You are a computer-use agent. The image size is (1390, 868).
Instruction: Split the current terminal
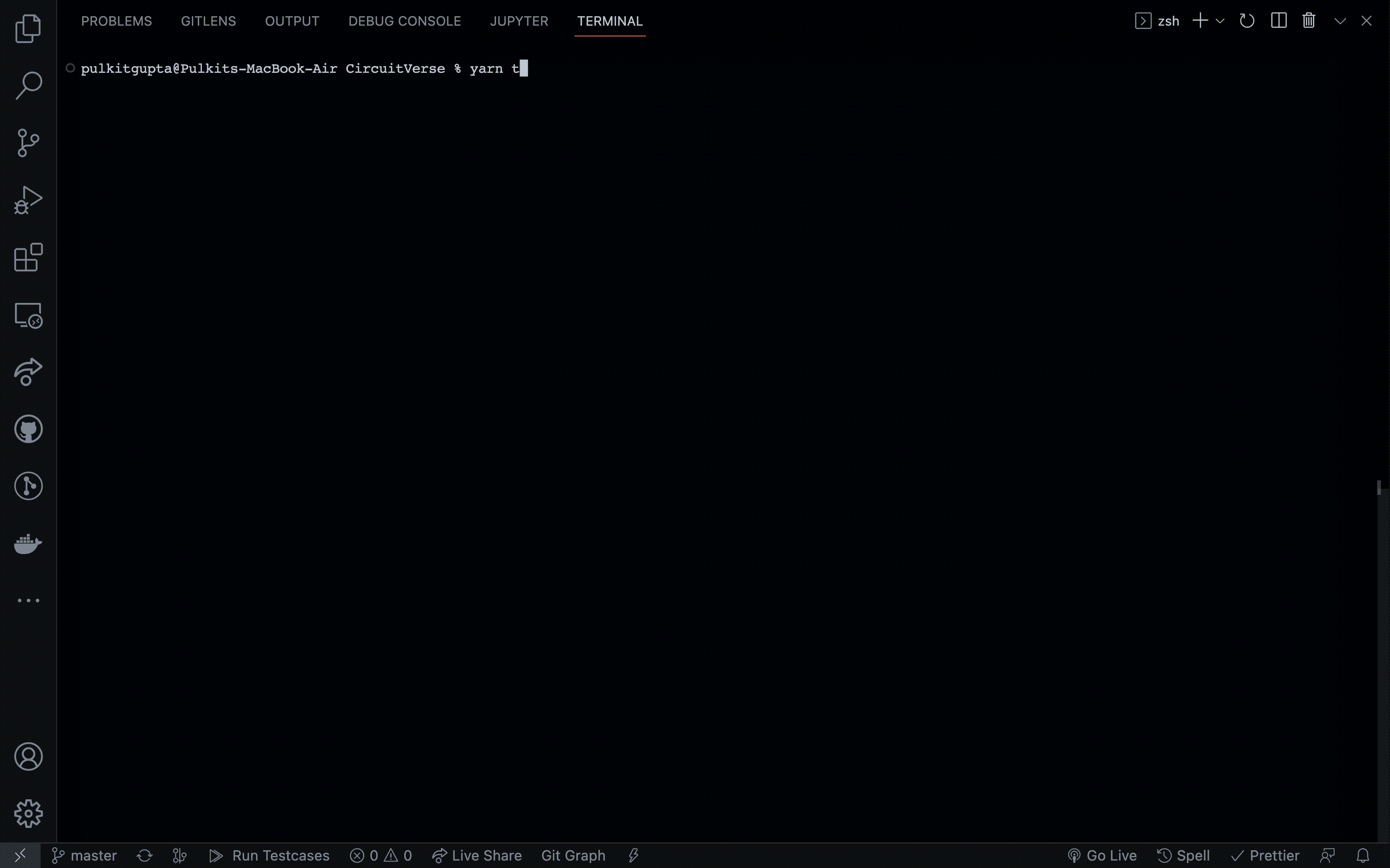pos(1279,21)
